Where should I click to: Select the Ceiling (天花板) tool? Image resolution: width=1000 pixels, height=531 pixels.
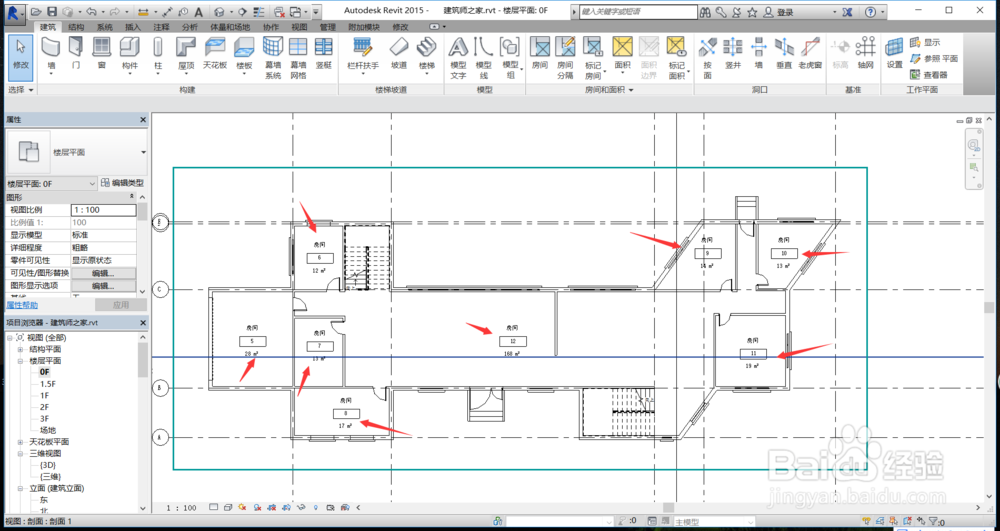(215, 54)
